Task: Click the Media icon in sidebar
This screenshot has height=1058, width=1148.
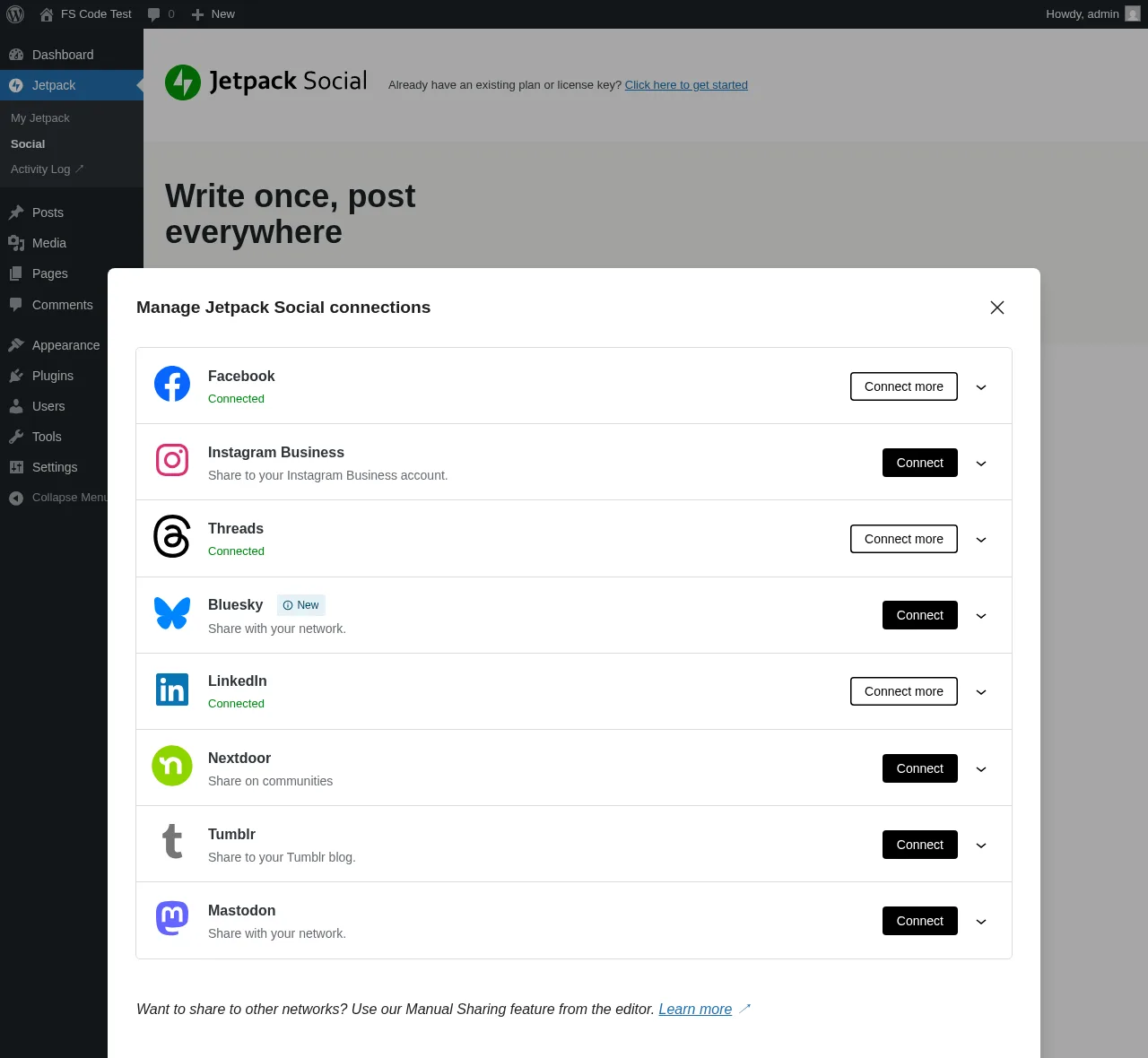Action: (16, 243)
